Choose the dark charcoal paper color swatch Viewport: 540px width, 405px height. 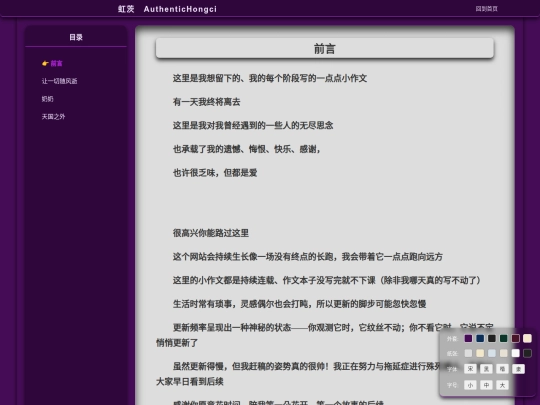(527, 353)
